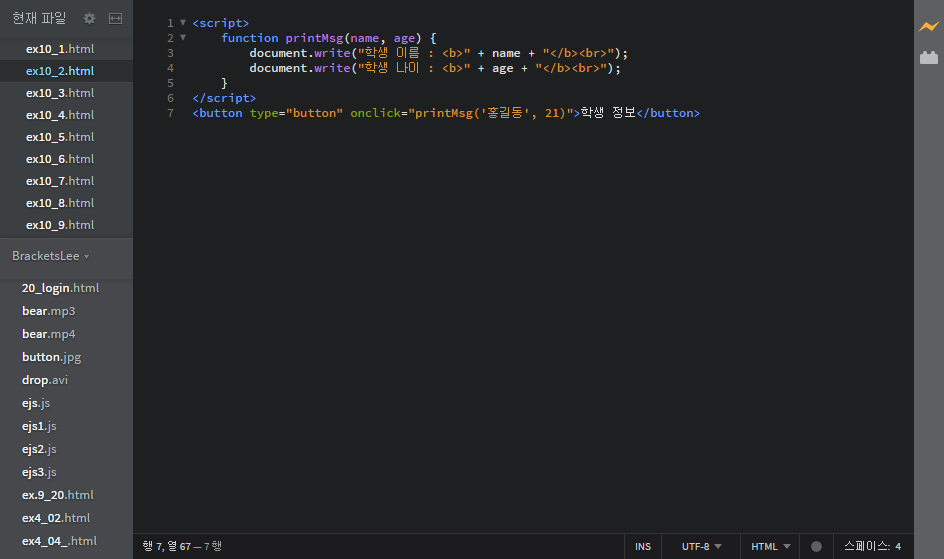Click the spaces indentation label

point(867,546)
